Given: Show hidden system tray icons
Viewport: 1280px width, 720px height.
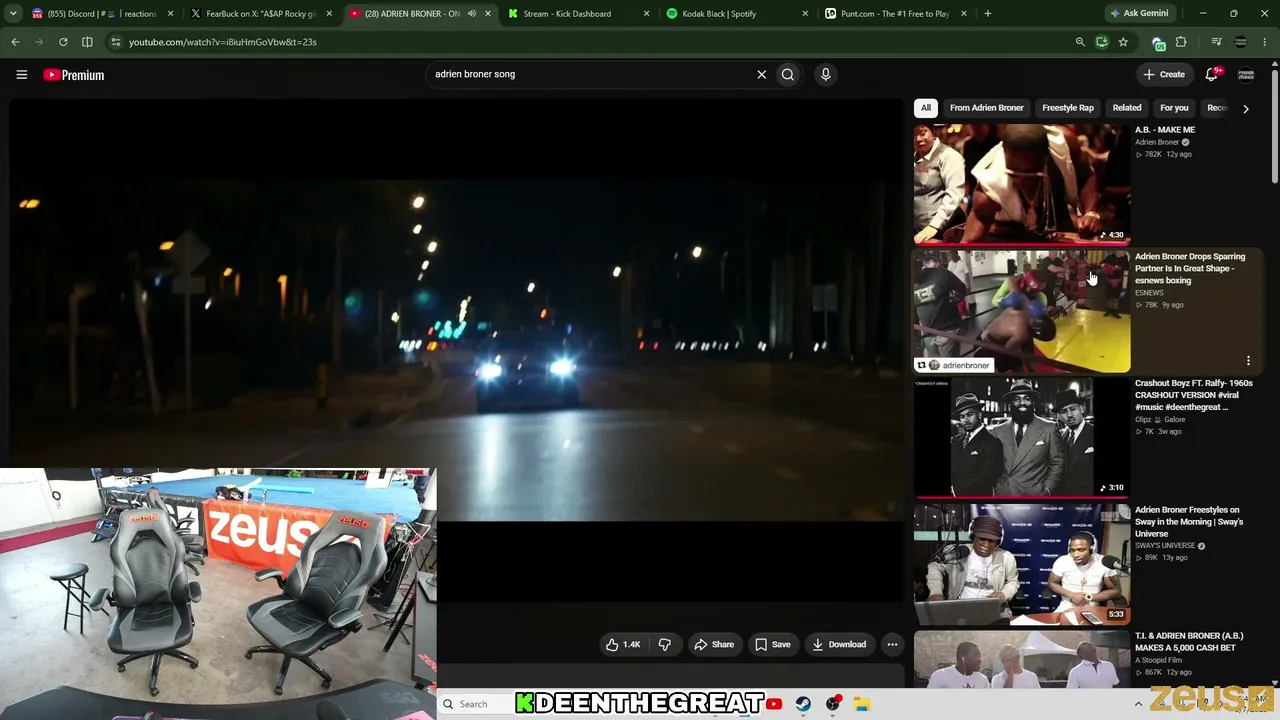Looking at the screenshot, I should [x=1138, y=704].
